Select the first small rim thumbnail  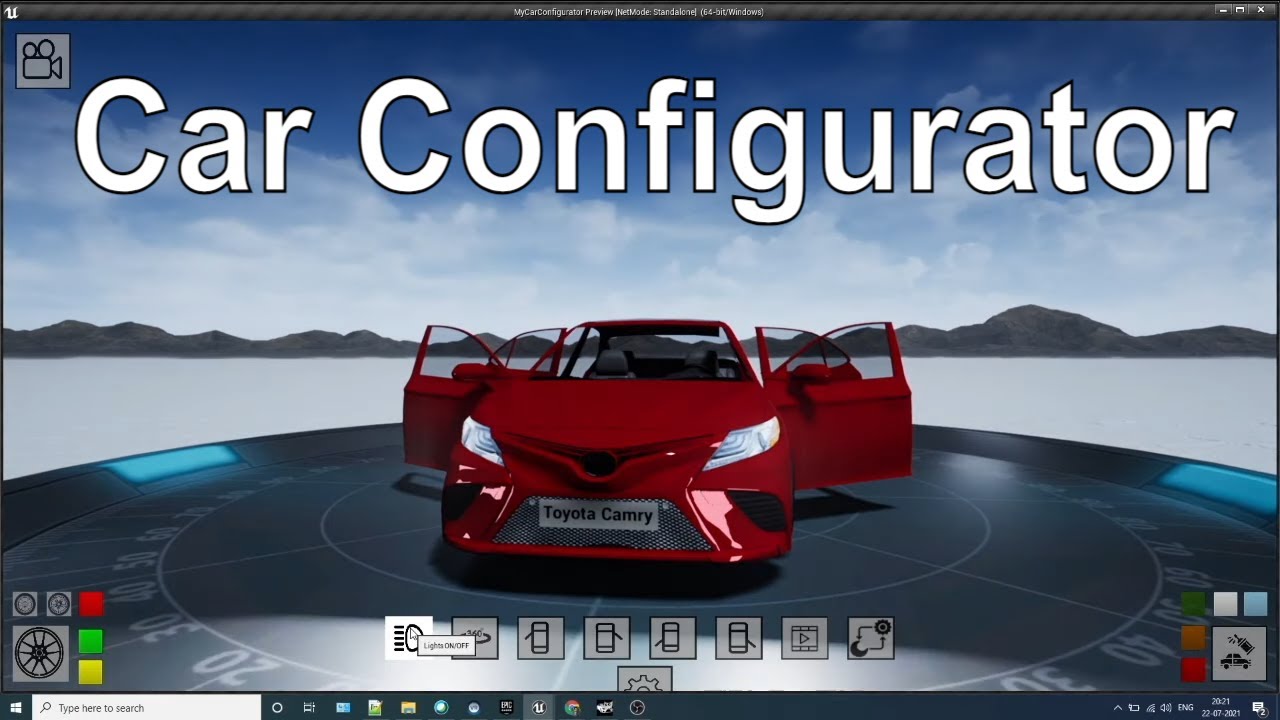[25, 604]
